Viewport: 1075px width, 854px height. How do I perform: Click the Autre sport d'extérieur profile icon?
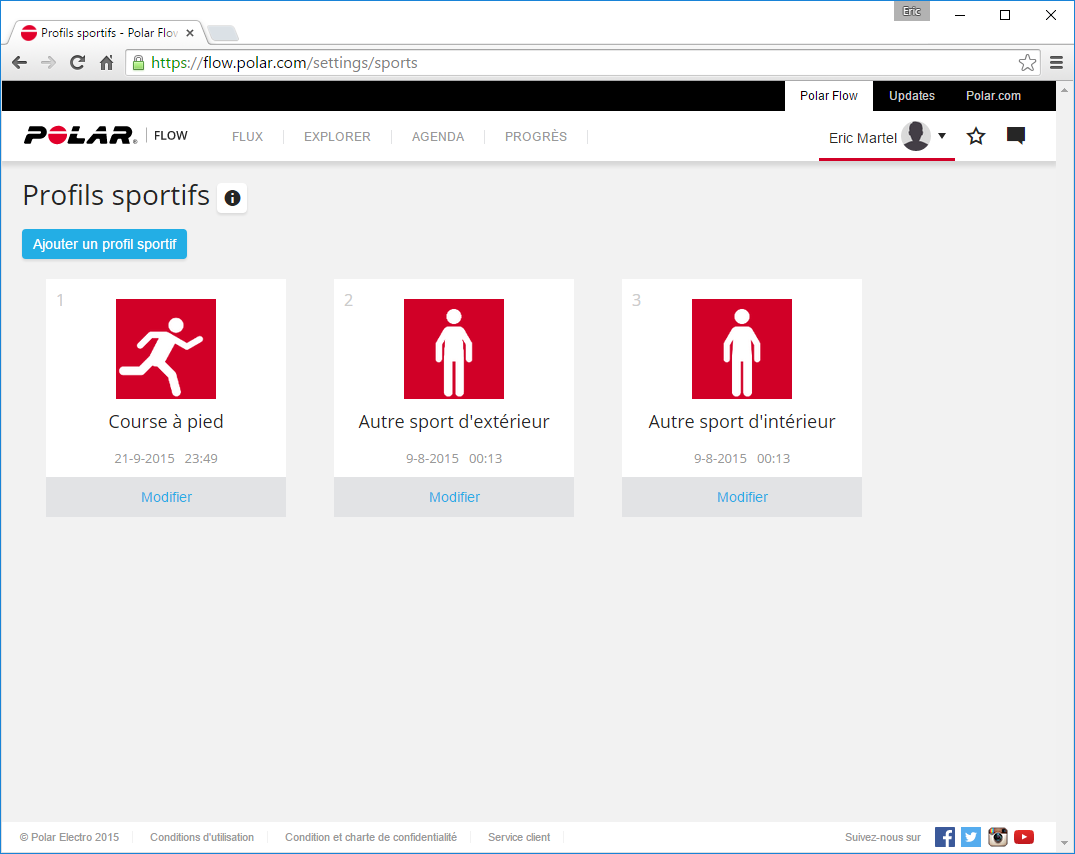pyautogui.click(x=454, y=349)
